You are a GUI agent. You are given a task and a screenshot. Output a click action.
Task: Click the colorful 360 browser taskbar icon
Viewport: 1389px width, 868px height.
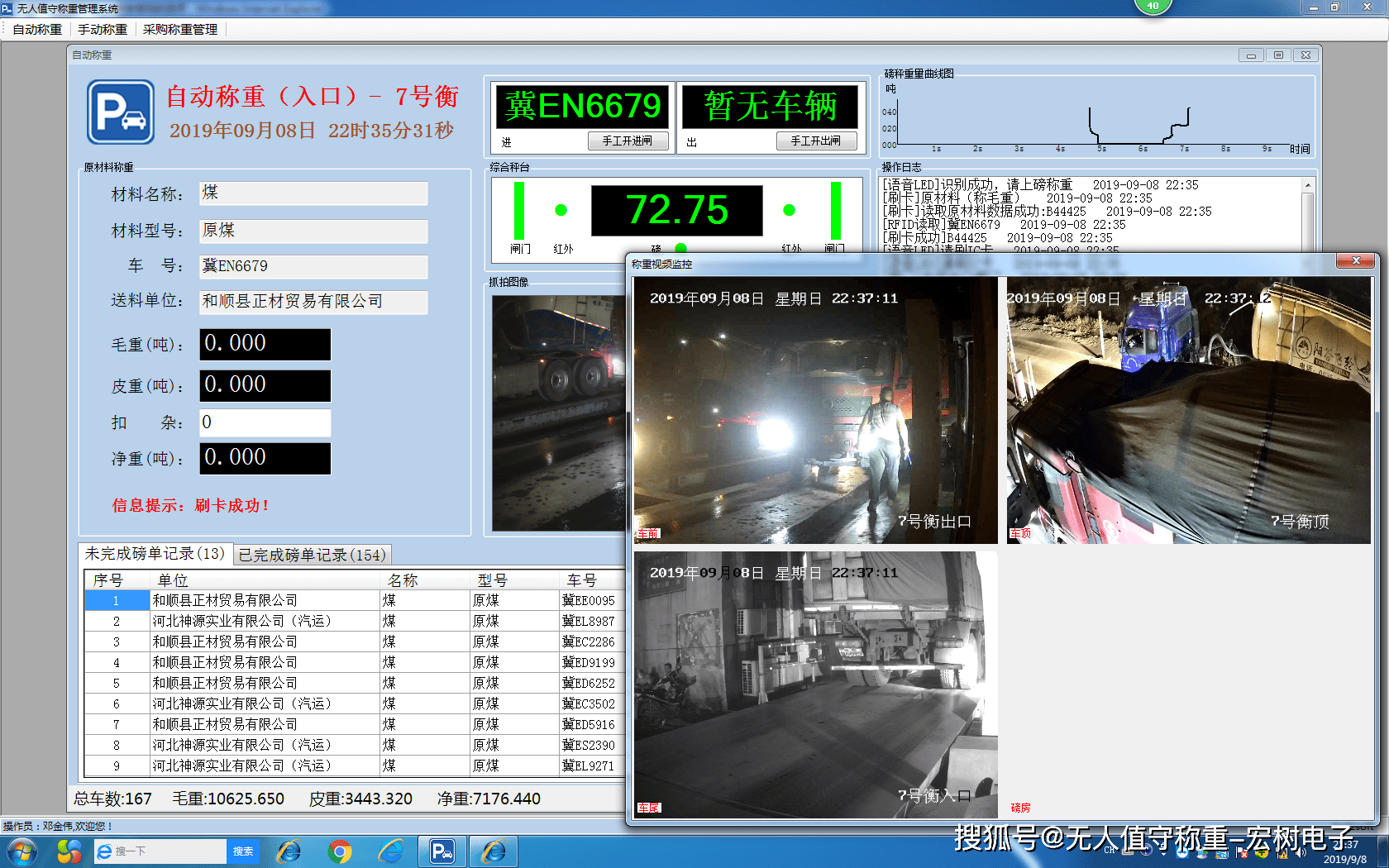pyautogui.click(x=69, y=851)
